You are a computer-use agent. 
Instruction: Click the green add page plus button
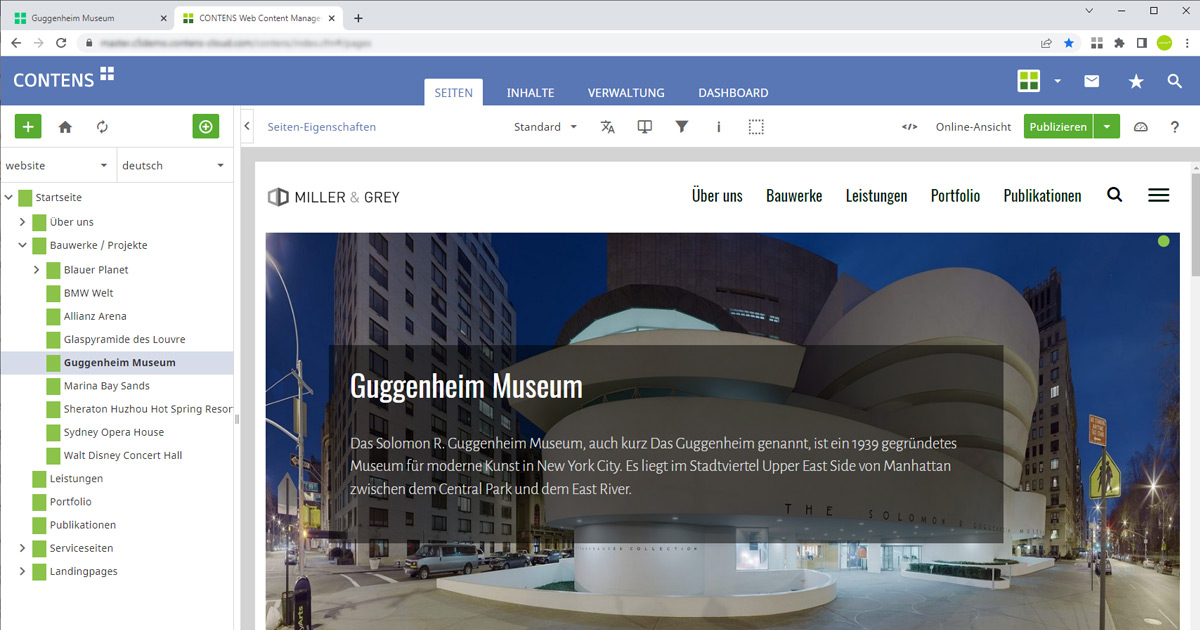28,127
